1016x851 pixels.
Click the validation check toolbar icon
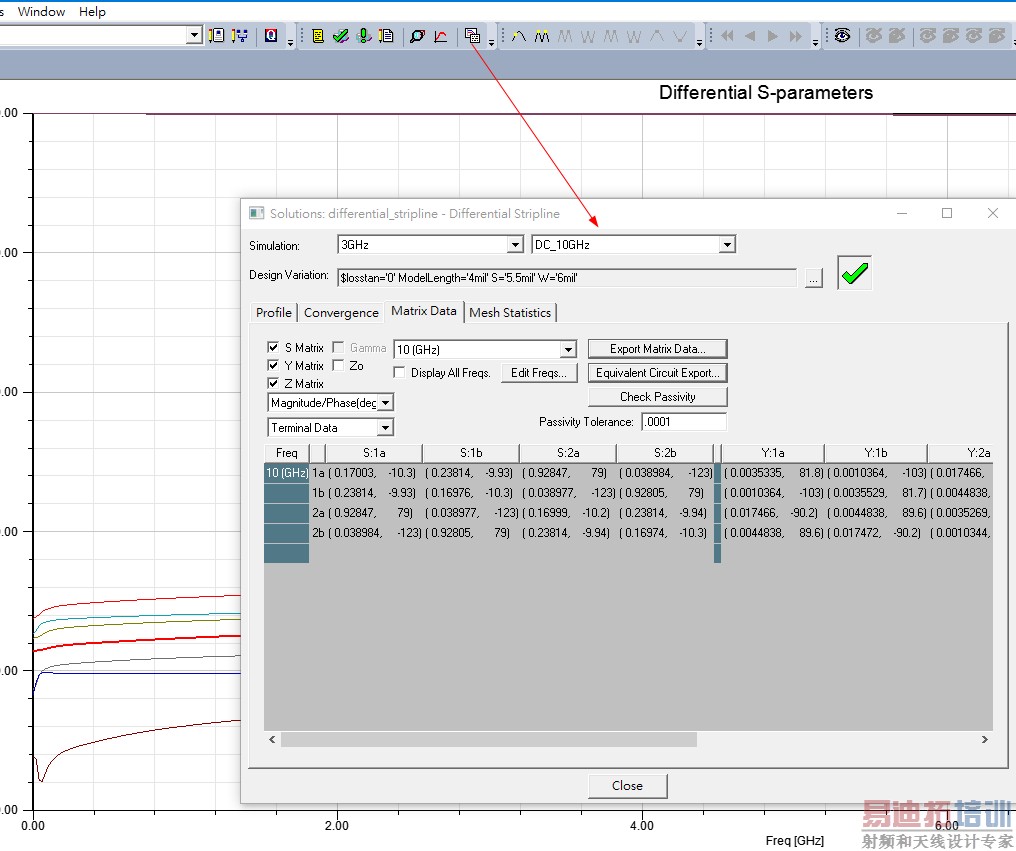pos(341,36)
